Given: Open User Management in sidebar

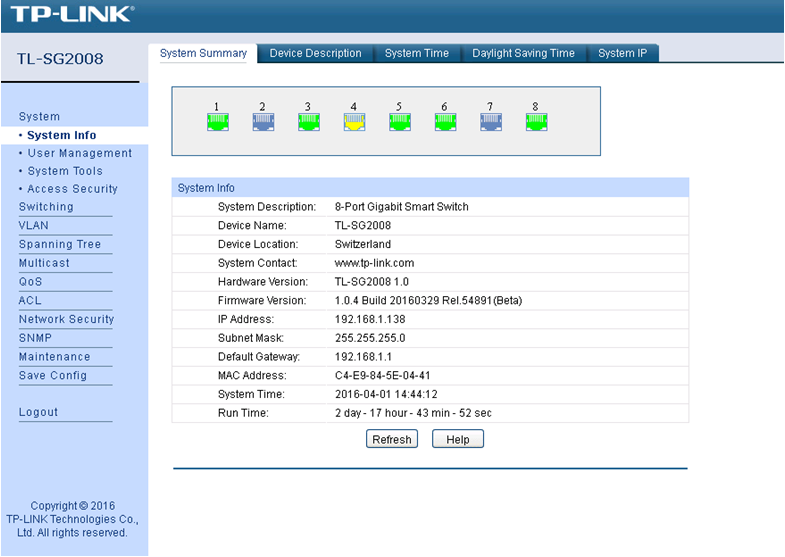Looking at the screenshot, I should click(80, 153).
